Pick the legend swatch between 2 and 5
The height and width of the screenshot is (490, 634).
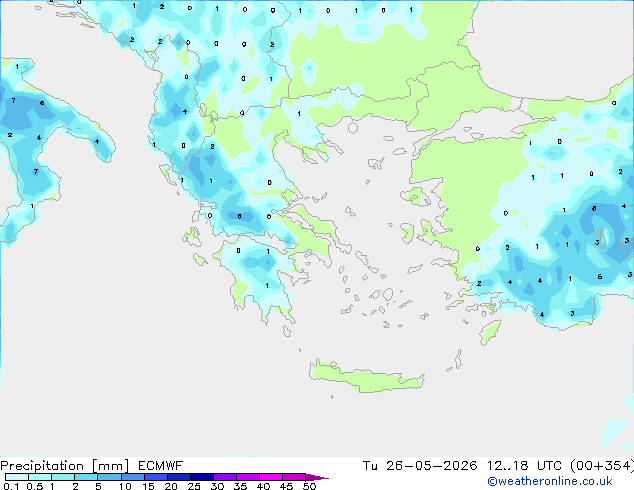point(86,477)
